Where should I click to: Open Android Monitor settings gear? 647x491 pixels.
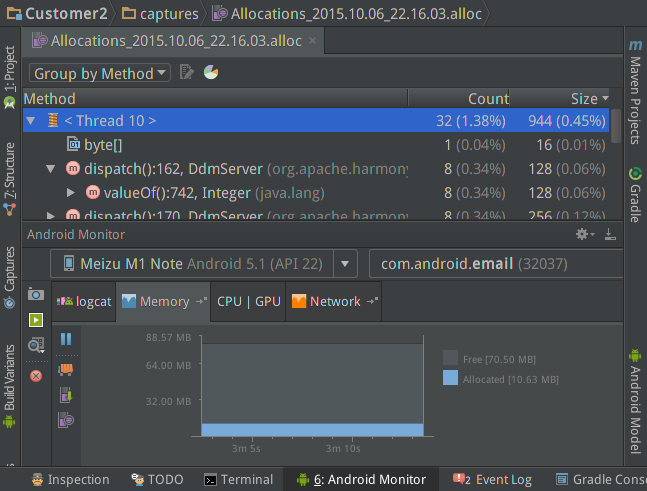[585, 234]
